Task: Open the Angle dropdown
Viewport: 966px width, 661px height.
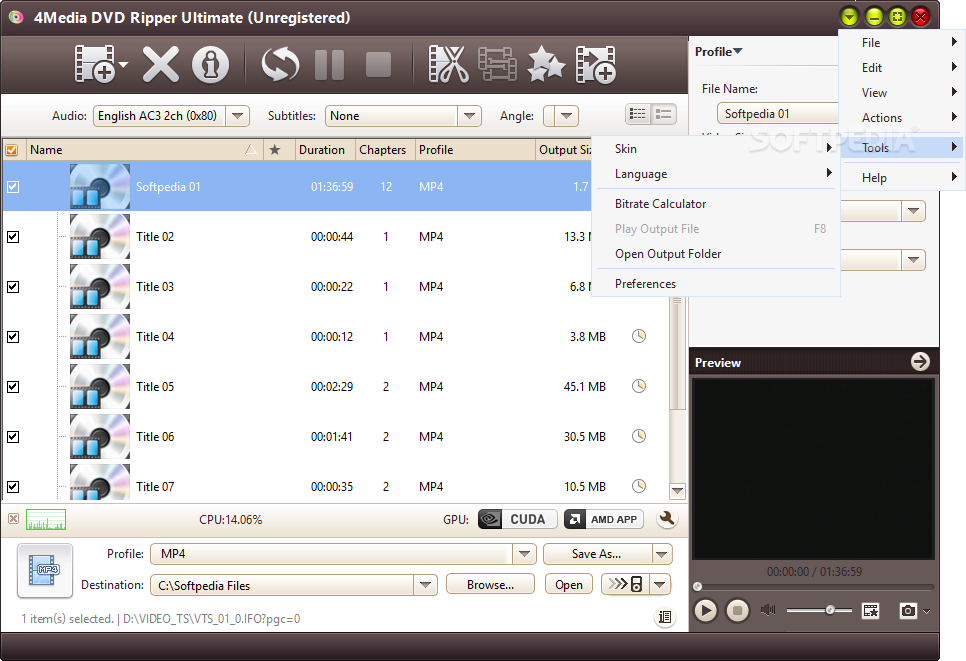Action: [566, 115]
